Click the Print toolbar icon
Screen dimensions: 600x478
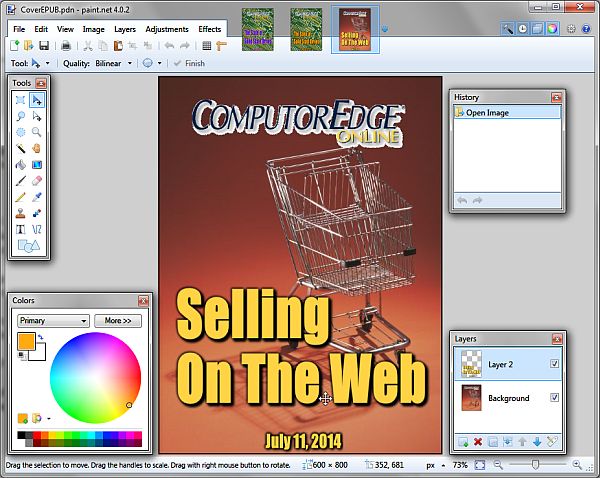pos(66,46)
